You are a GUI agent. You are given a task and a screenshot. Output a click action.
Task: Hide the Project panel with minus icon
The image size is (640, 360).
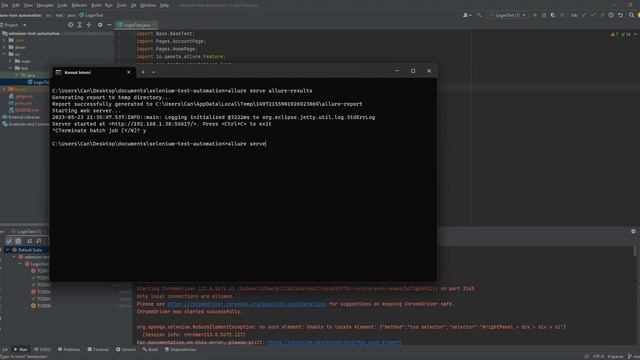109,25
